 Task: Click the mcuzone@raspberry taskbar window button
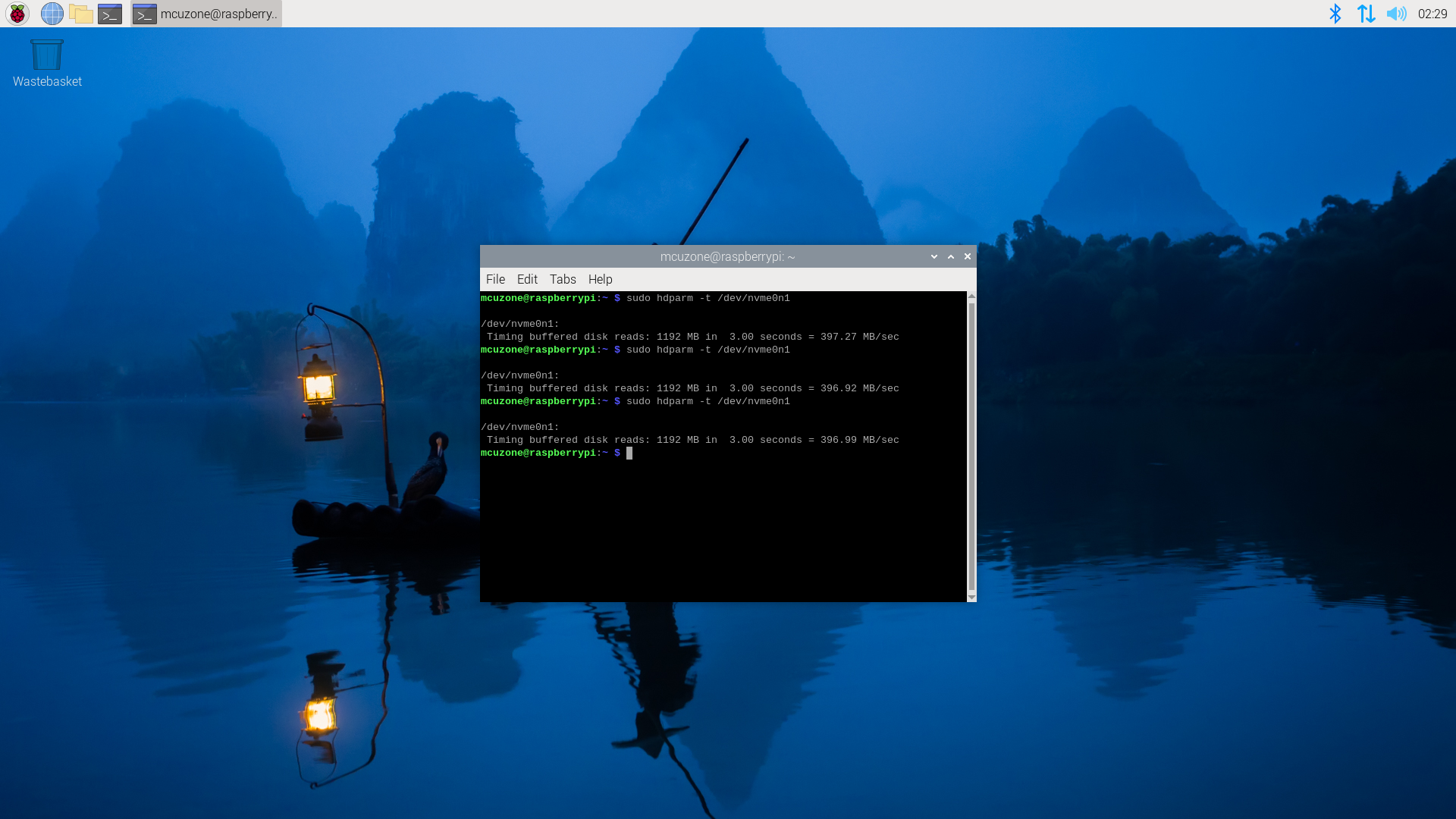(206, 14)
